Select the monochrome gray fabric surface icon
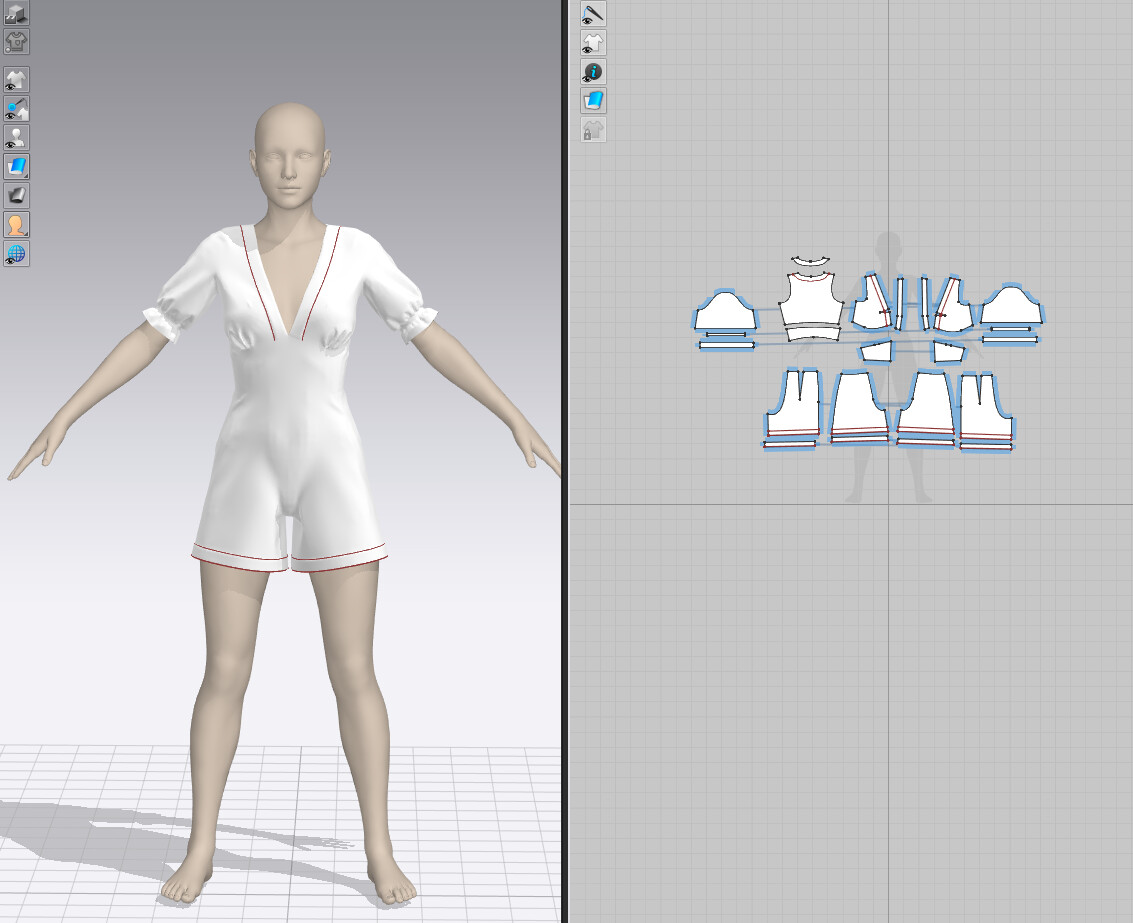This screenshot has height=923, width=1133. click(16, 195)
